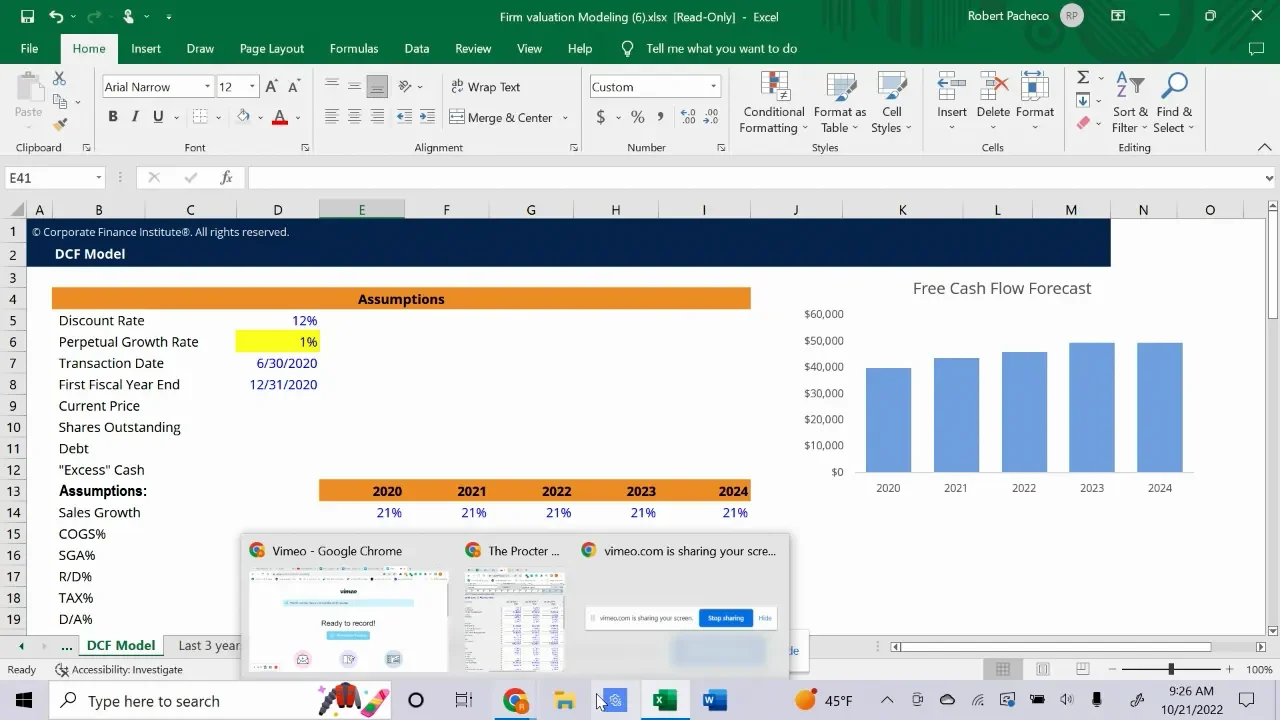1280x720 pixels.
Task: Open the font name dropdown Arial Narrow
Action: tap(208, 87)
